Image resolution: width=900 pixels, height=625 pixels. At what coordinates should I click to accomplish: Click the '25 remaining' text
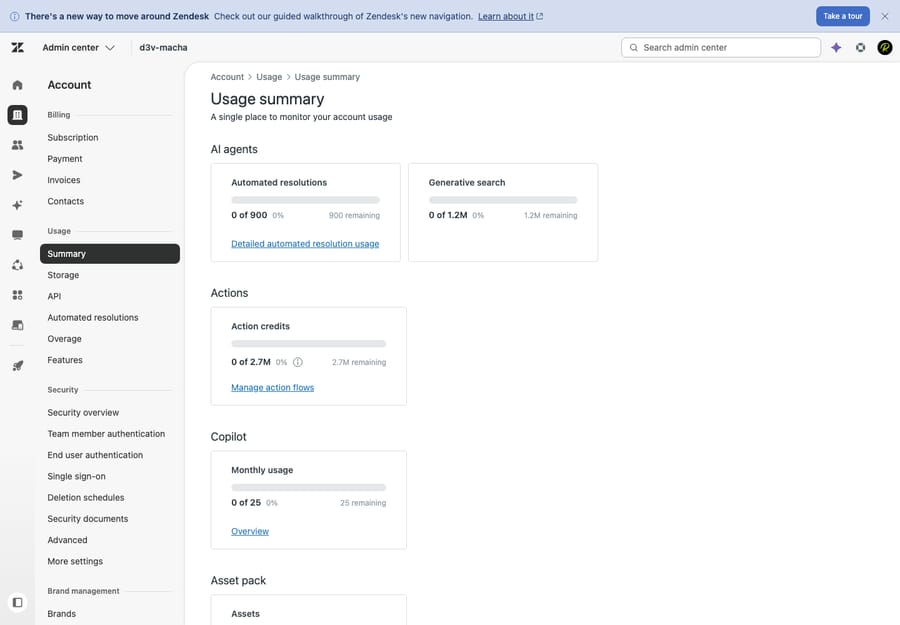click(363, 503)
